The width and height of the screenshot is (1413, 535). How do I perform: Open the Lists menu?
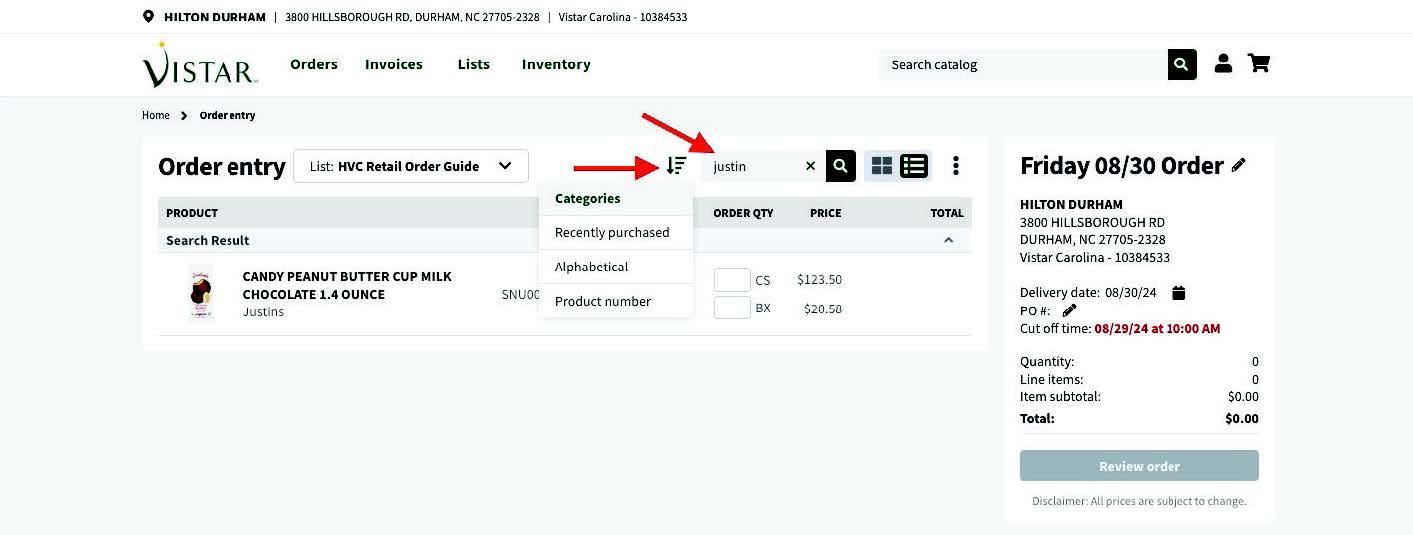click(474, 64)
